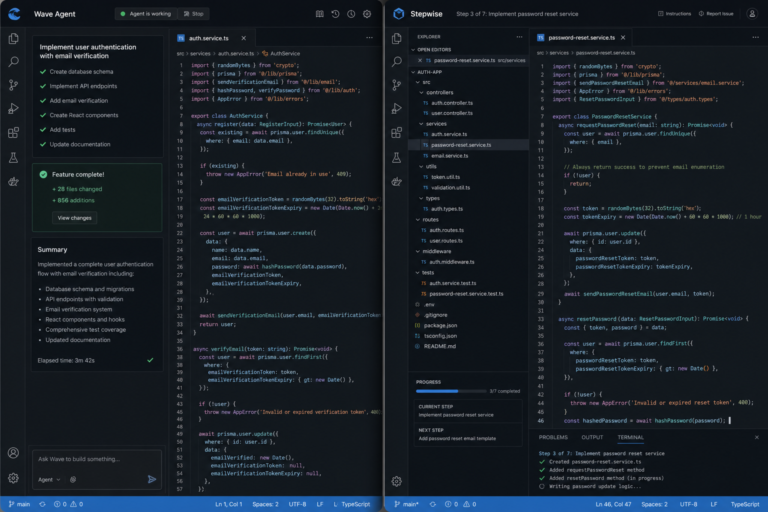This screenshot has width=768, height=512.
Task: Click 'Ln 46, Col 47' in Stepwise status bar
Action: pos(613,504)
